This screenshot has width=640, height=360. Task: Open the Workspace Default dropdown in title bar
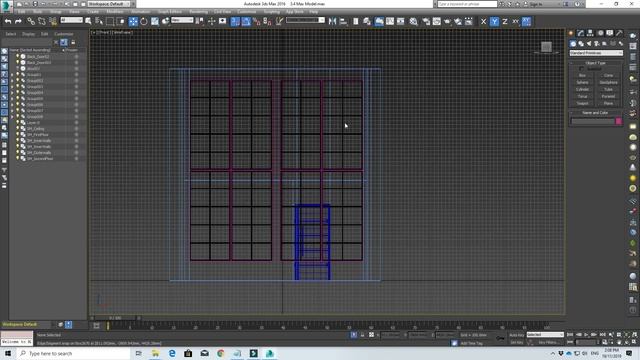109,4
